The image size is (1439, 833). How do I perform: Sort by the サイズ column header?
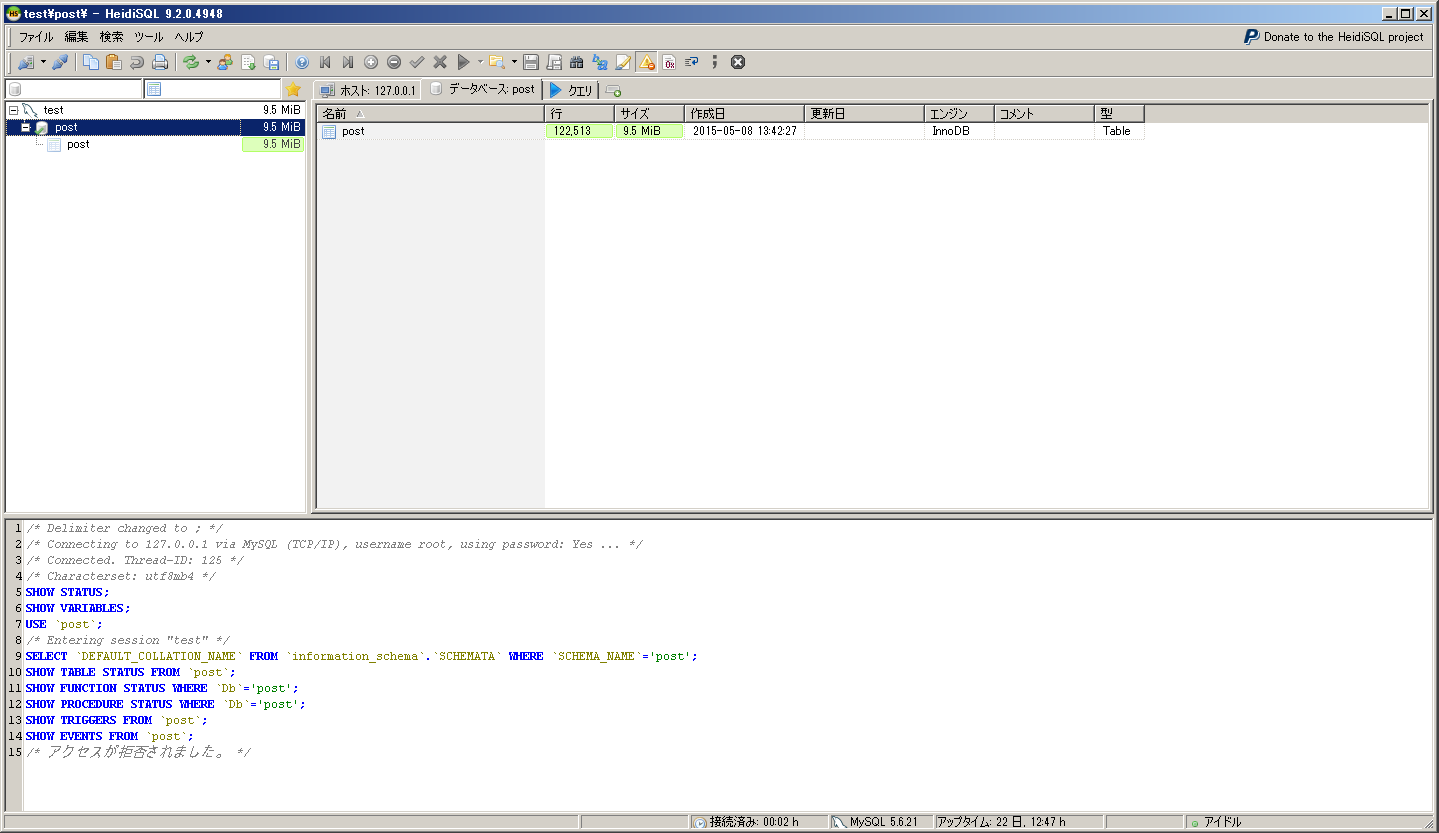(x=649, y=114)
